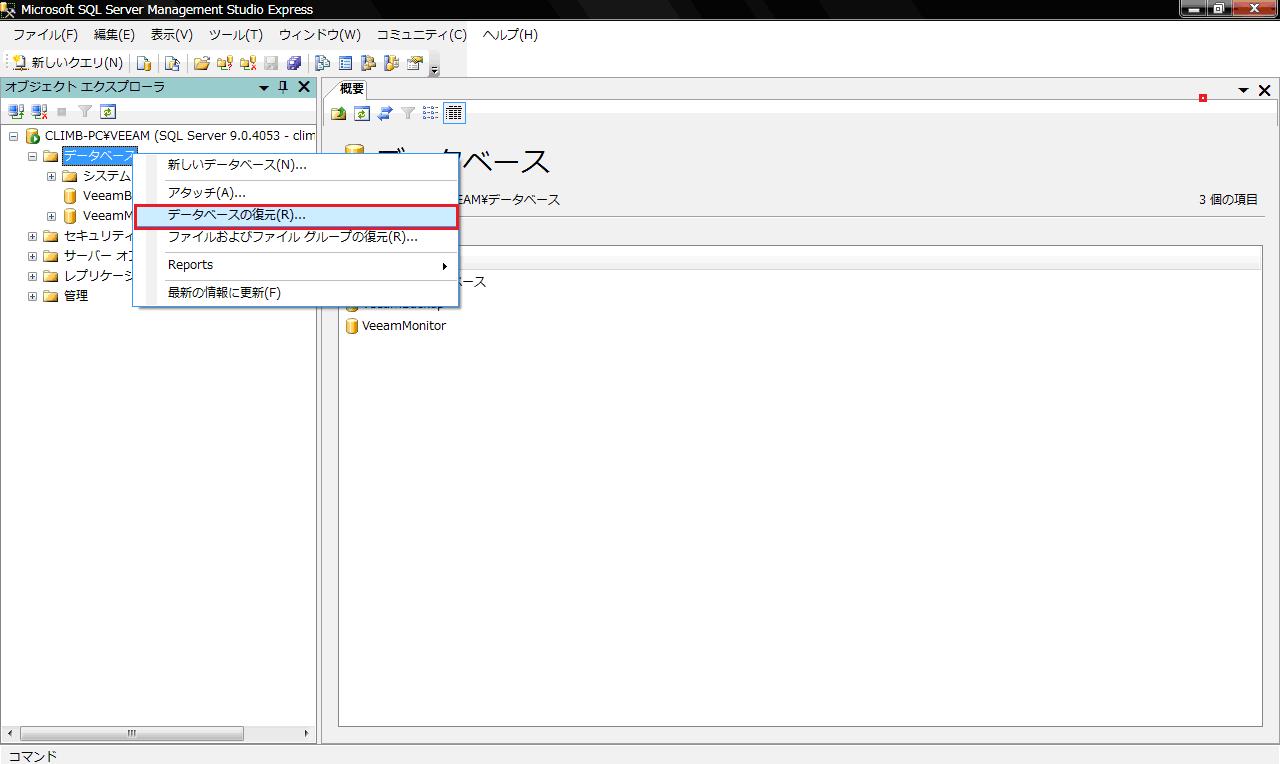Open the ヘルプ(H) menu

click(x=510, y=34)
